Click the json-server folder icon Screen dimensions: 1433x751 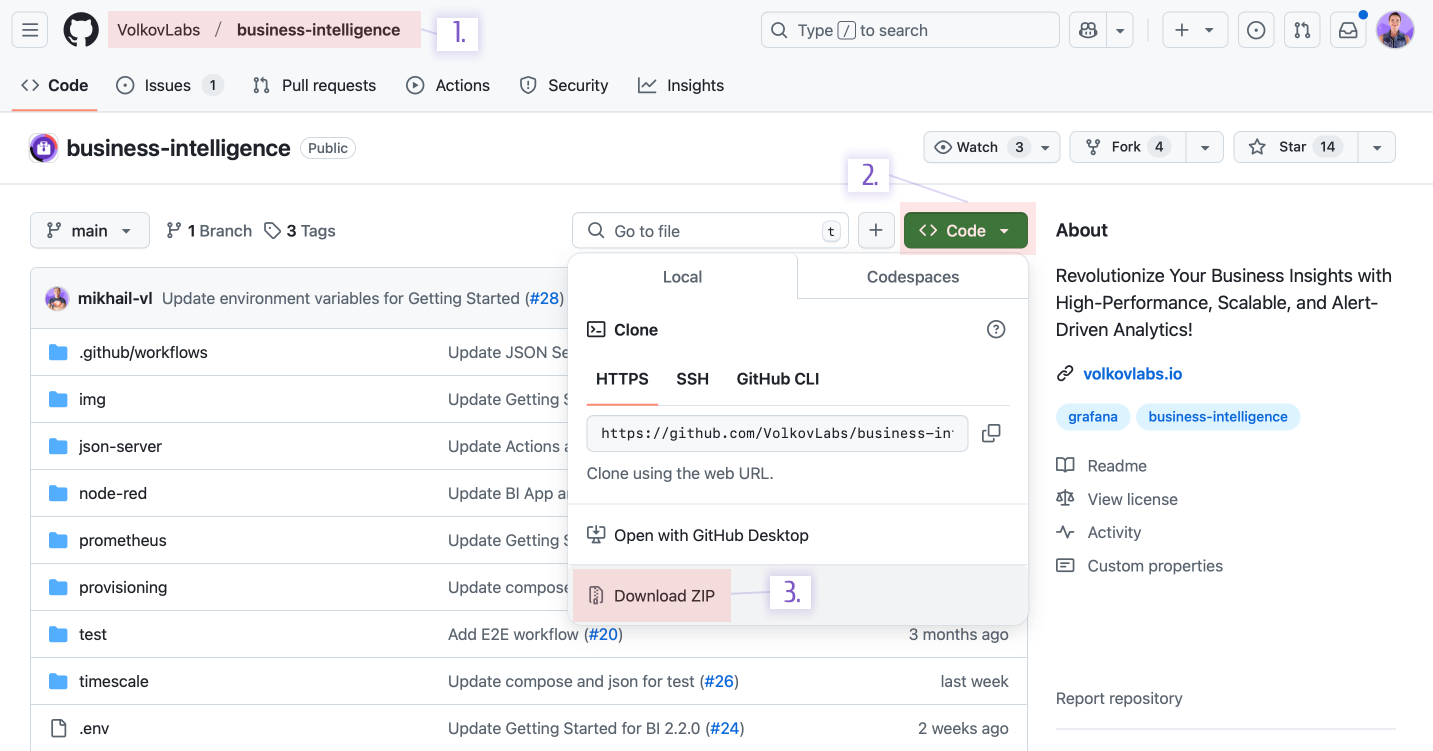[x=58, y=446]
